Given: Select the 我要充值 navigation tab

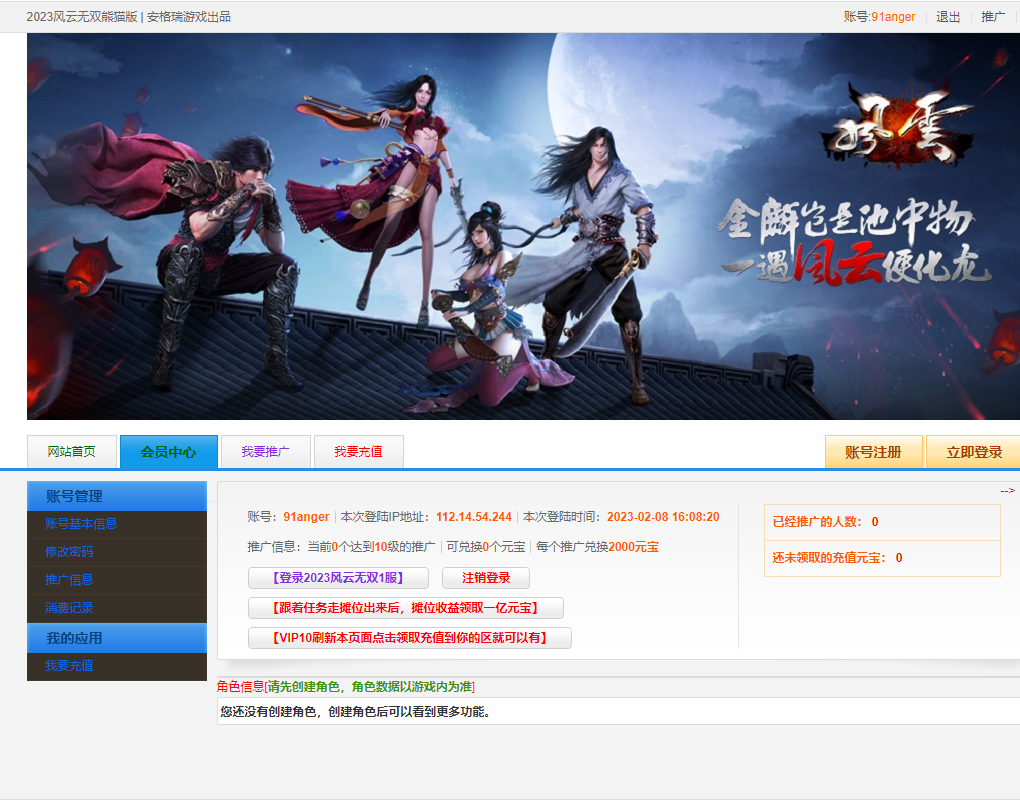Looking at the screenshot, I should tap(358, 452).
